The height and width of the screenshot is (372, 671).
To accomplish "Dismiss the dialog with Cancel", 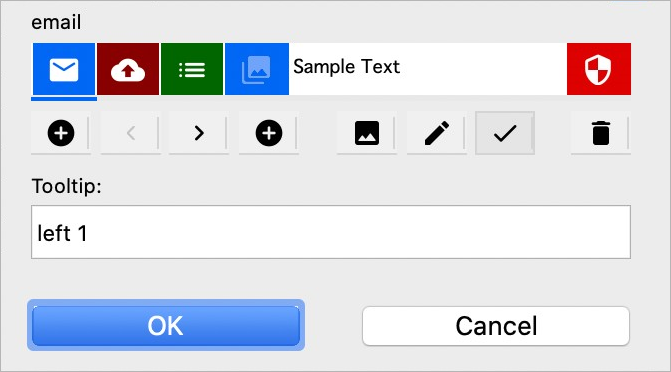I will tap(496, 326).
